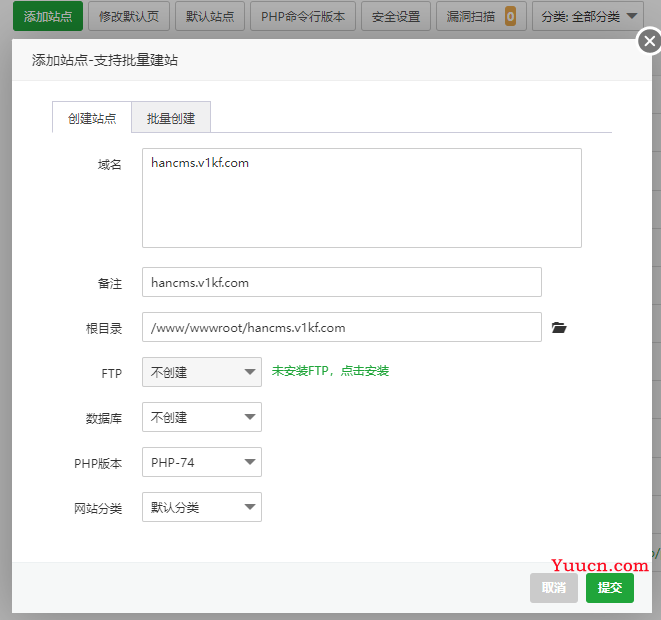Click the green 添加站点 button
This screenshot has width=661, height=620.
point(48,16)
